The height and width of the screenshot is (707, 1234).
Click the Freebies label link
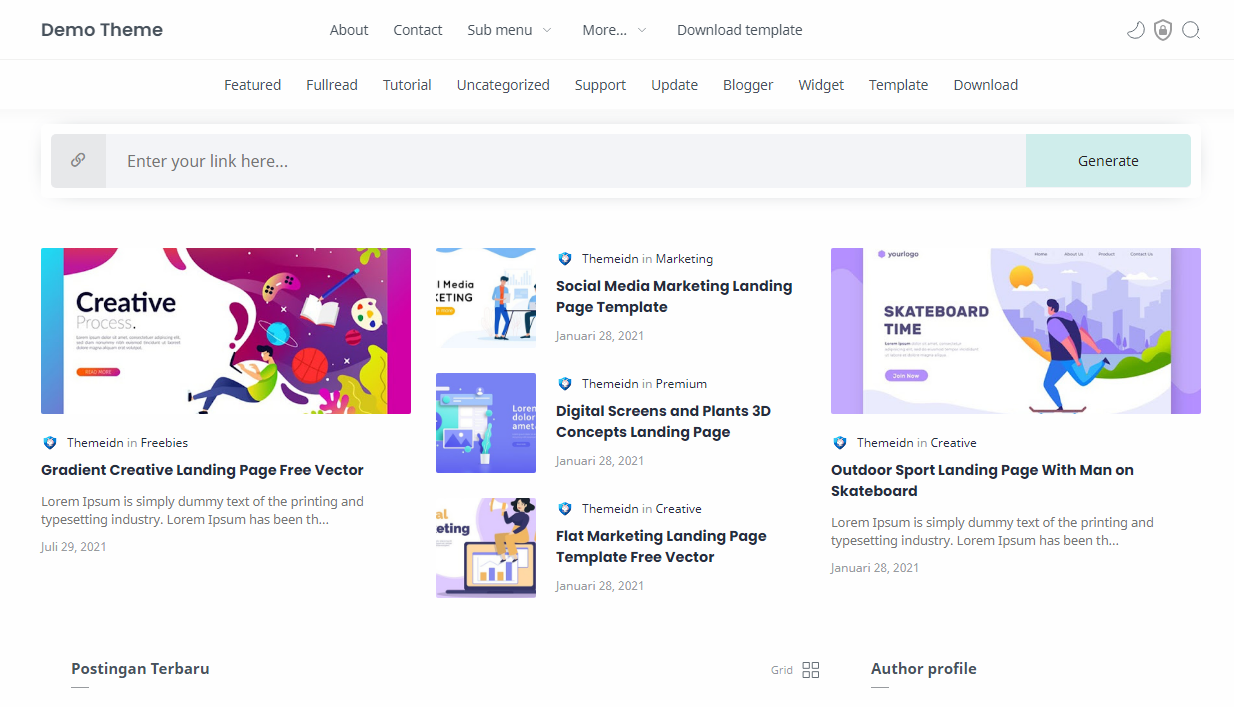click(x=164, y=442)
